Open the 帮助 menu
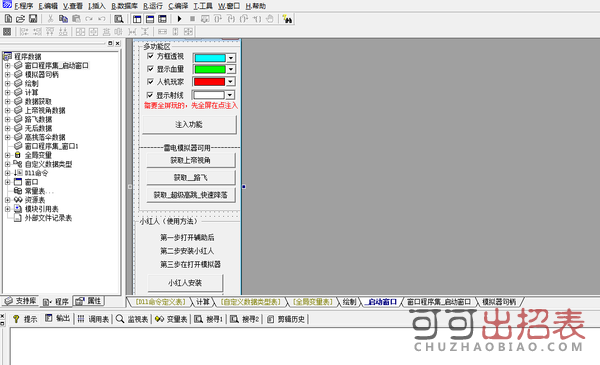The width and height of the screenshot is (600, 365). point(256,6)
